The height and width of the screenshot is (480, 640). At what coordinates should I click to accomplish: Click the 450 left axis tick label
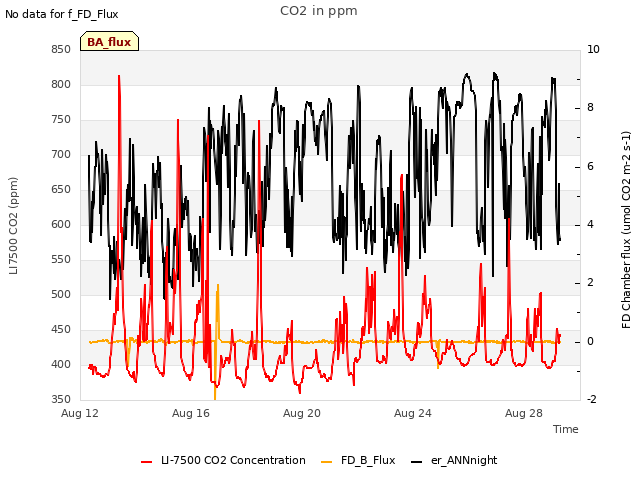[x=61, y=329]
